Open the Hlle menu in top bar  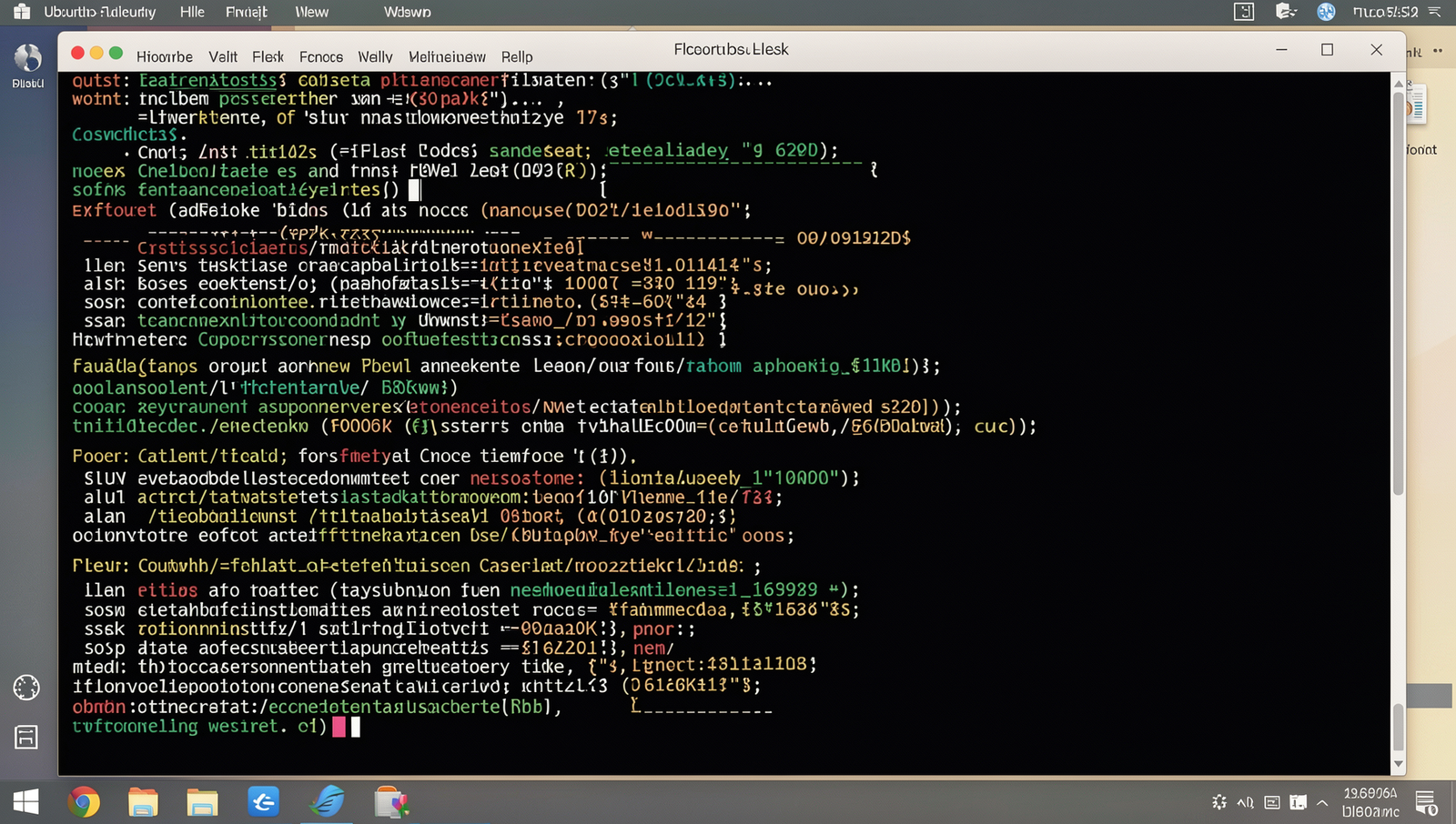tap(192, 12)
